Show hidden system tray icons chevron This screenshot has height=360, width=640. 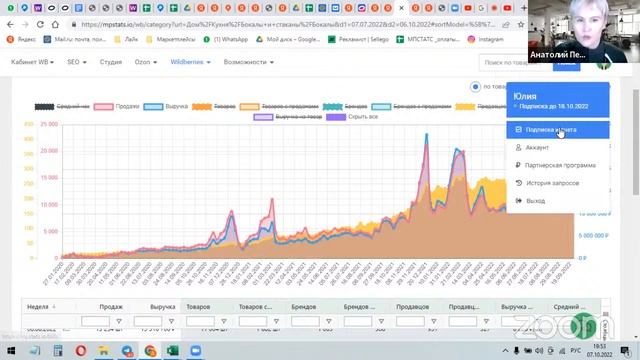click(505, 351)
